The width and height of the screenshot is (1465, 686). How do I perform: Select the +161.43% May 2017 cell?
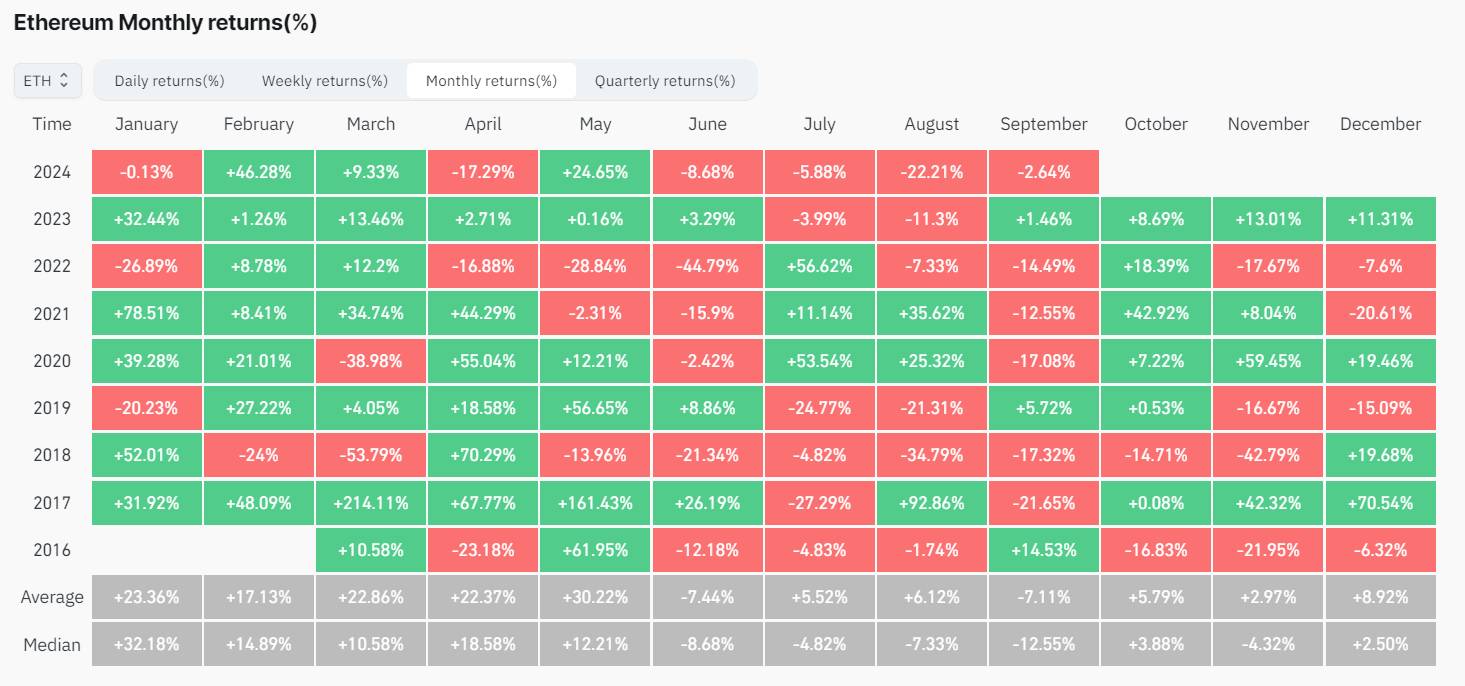[x=595, y=502]
